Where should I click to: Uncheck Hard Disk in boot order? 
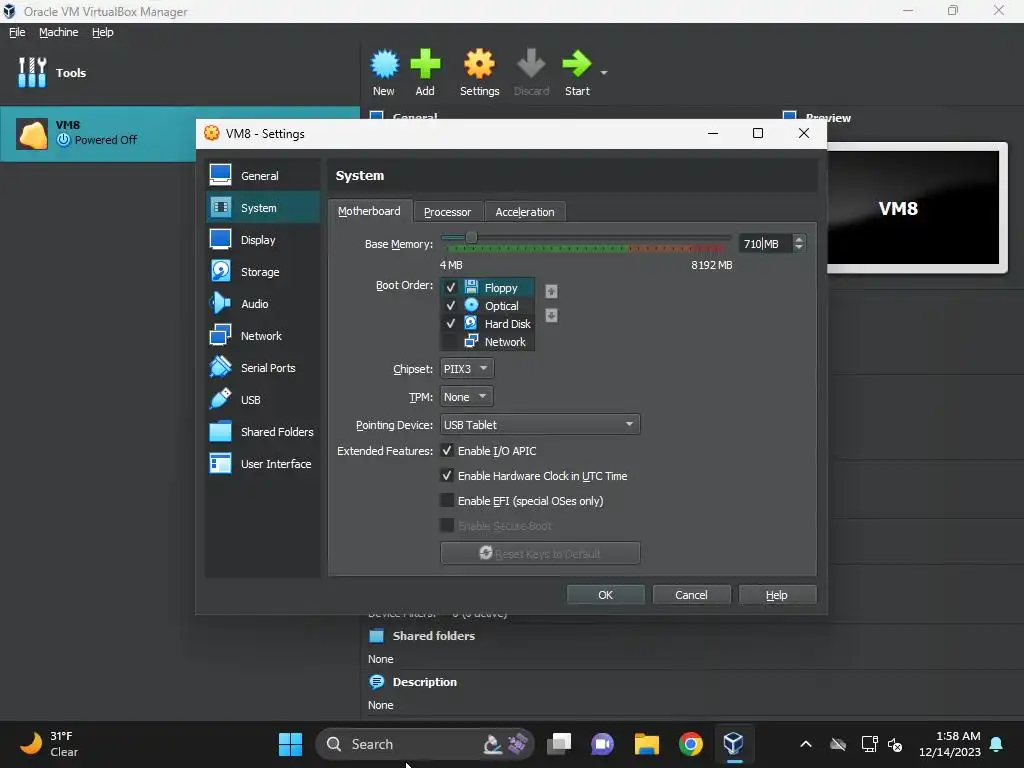[451, 323]
